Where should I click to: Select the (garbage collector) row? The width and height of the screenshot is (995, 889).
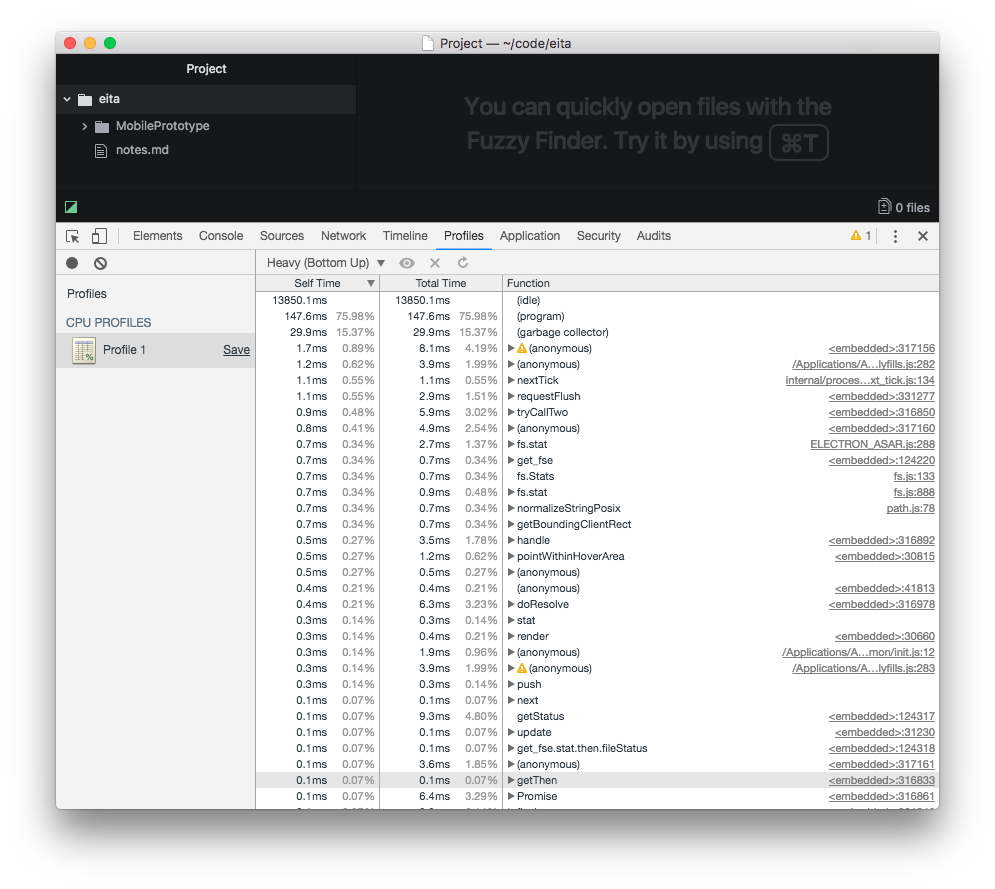tap(597, 332)
